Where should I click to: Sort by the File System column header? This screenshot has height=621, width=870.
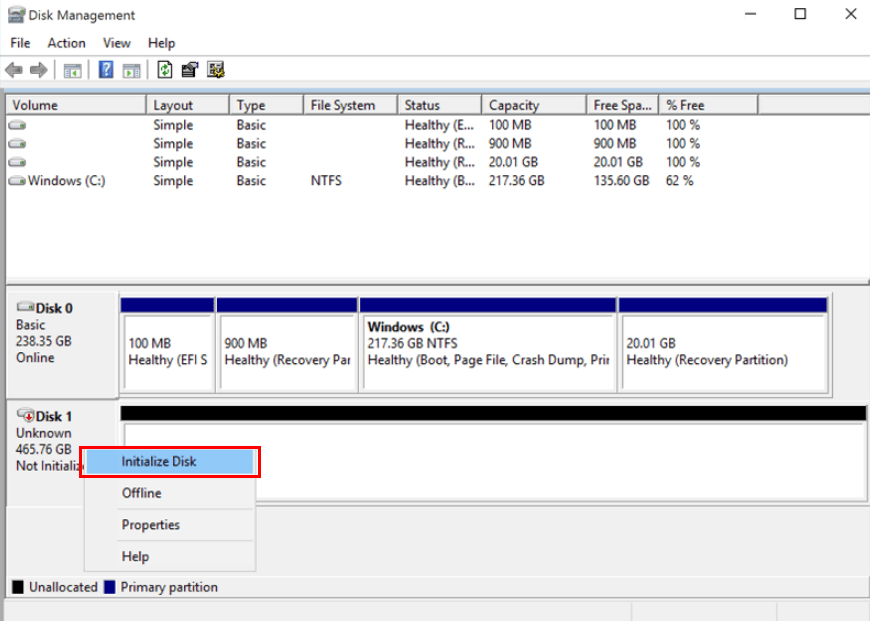[x=351, y=105]
